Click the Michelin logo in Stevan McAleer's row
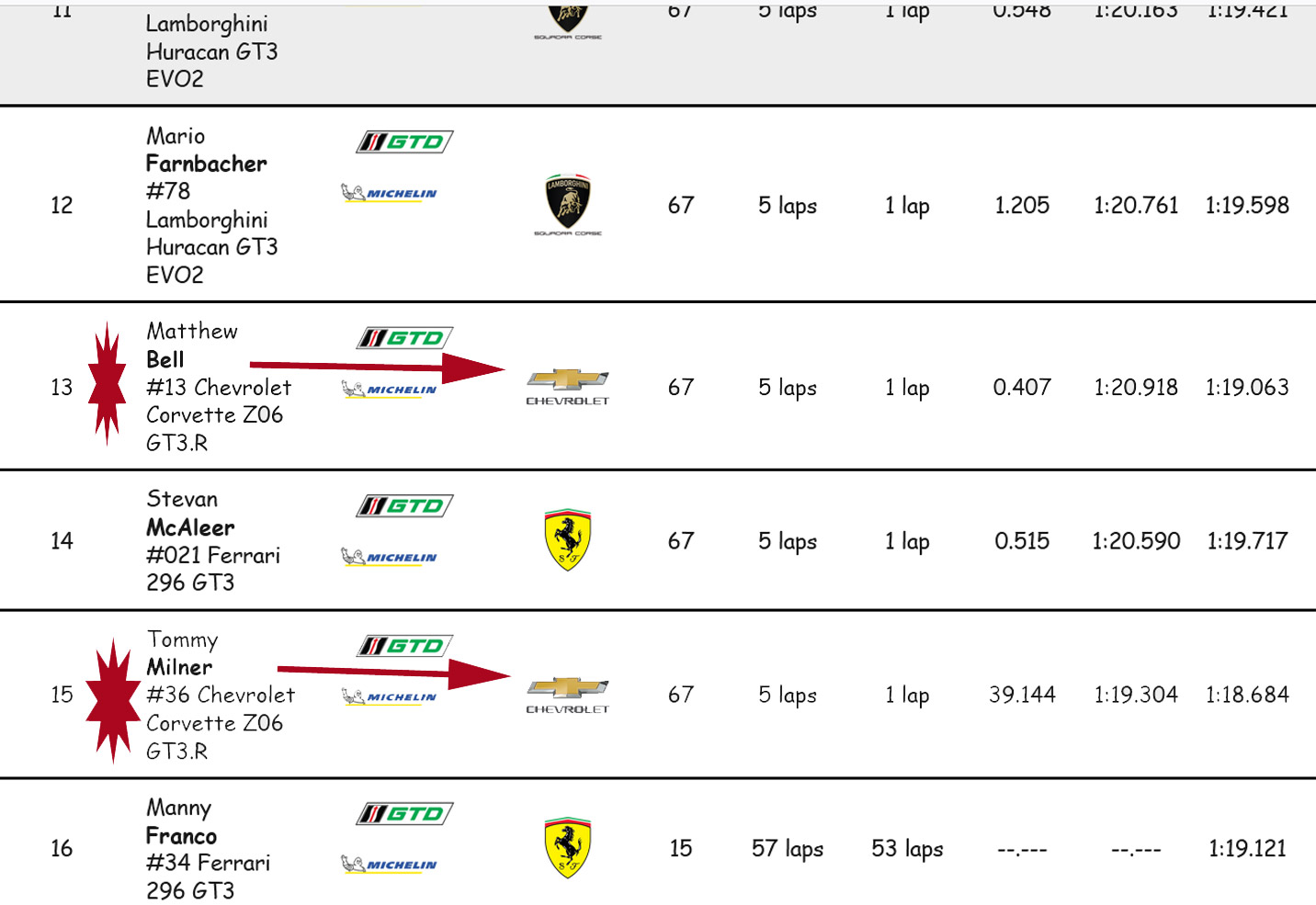This screenshot has height=905, width=1316. 390,557
